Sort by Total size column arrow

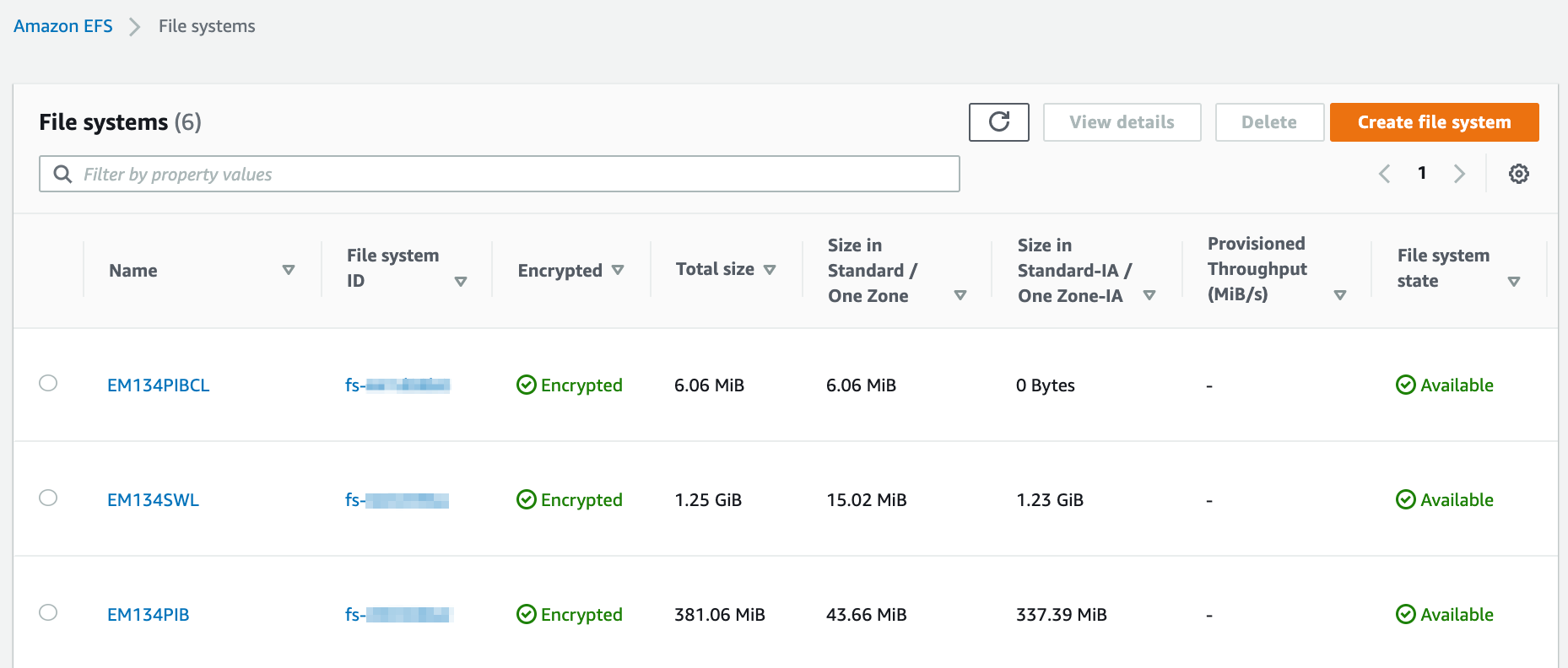[770, 270]
